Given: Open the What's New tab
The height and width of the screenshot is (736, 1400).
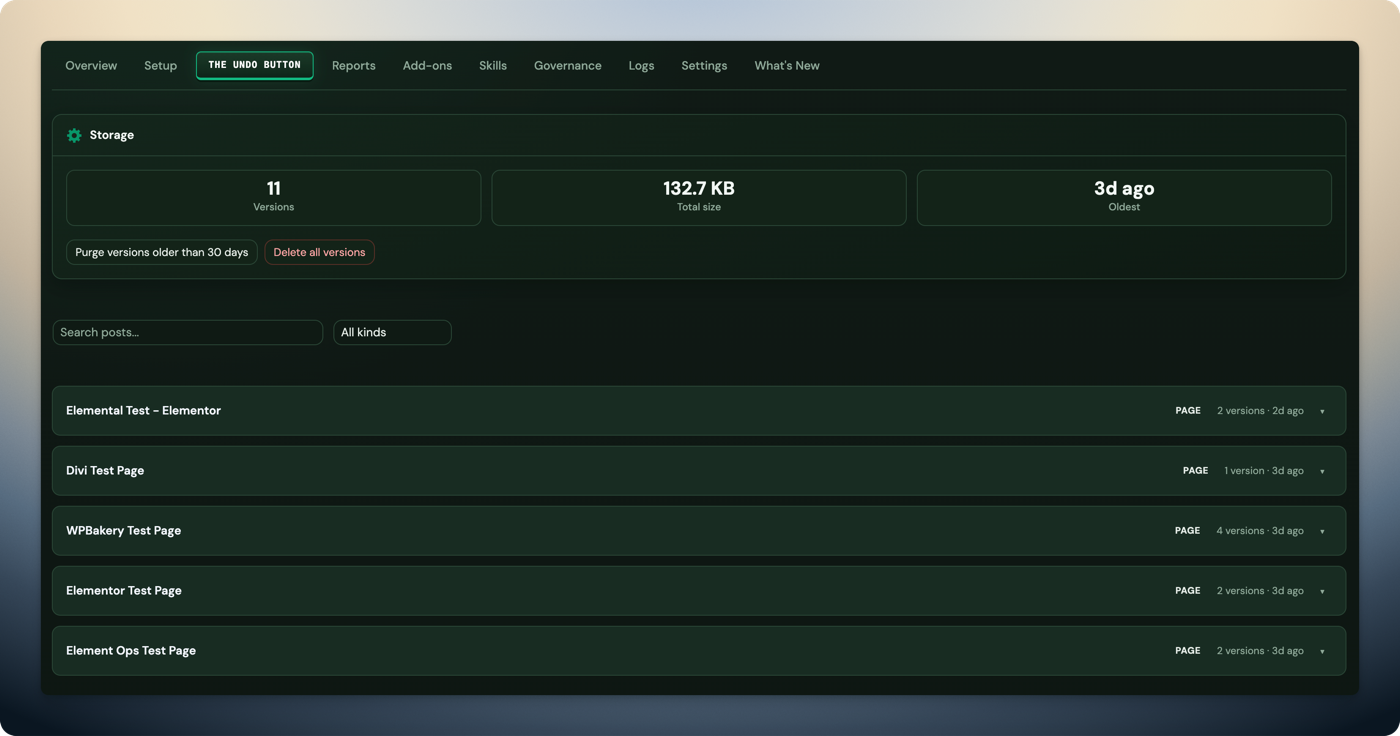Looking at the screenshot, I should [x=786, y=66].
